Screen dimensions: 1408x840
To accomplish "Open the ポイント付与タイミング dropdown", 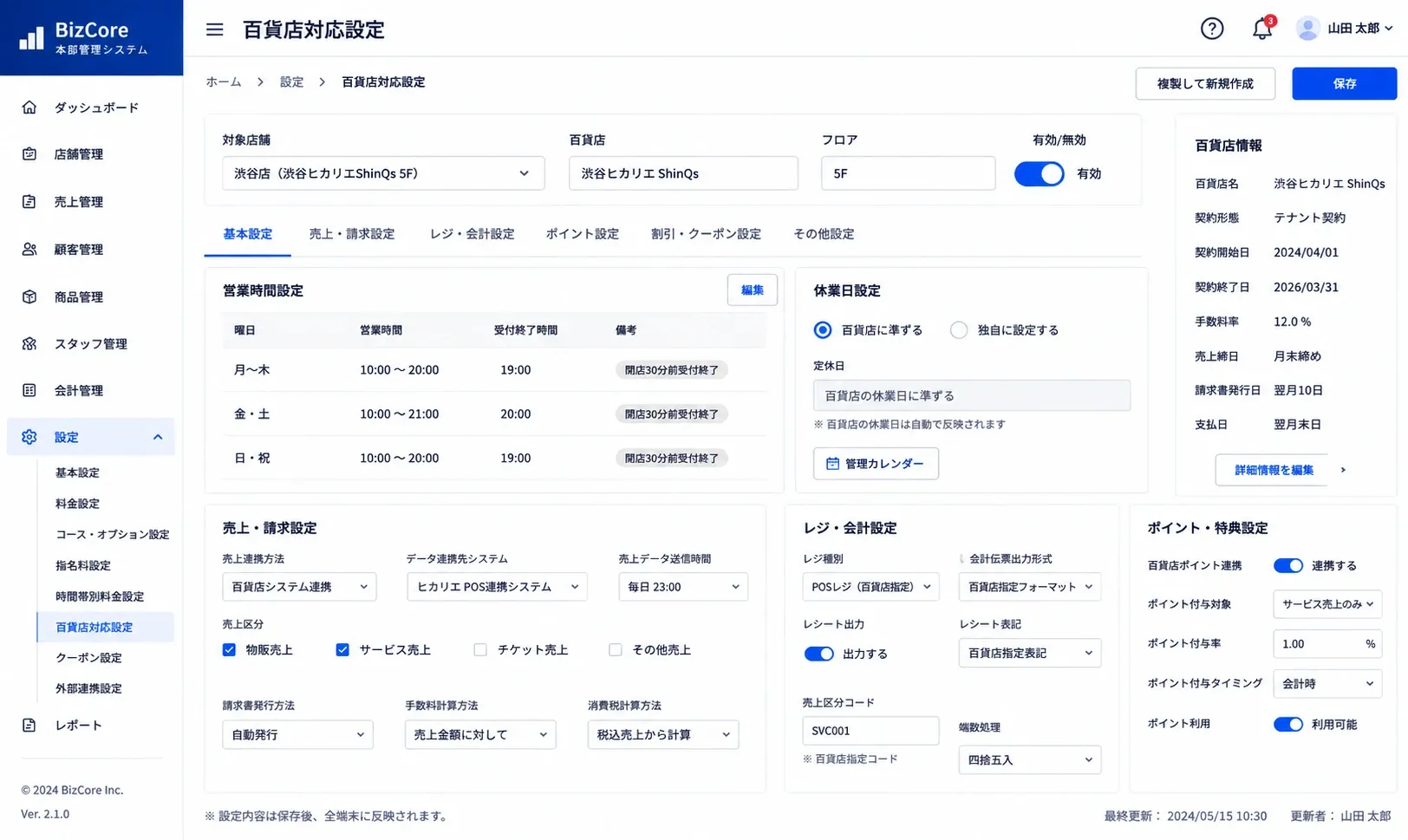I will tap(1327, 684).
